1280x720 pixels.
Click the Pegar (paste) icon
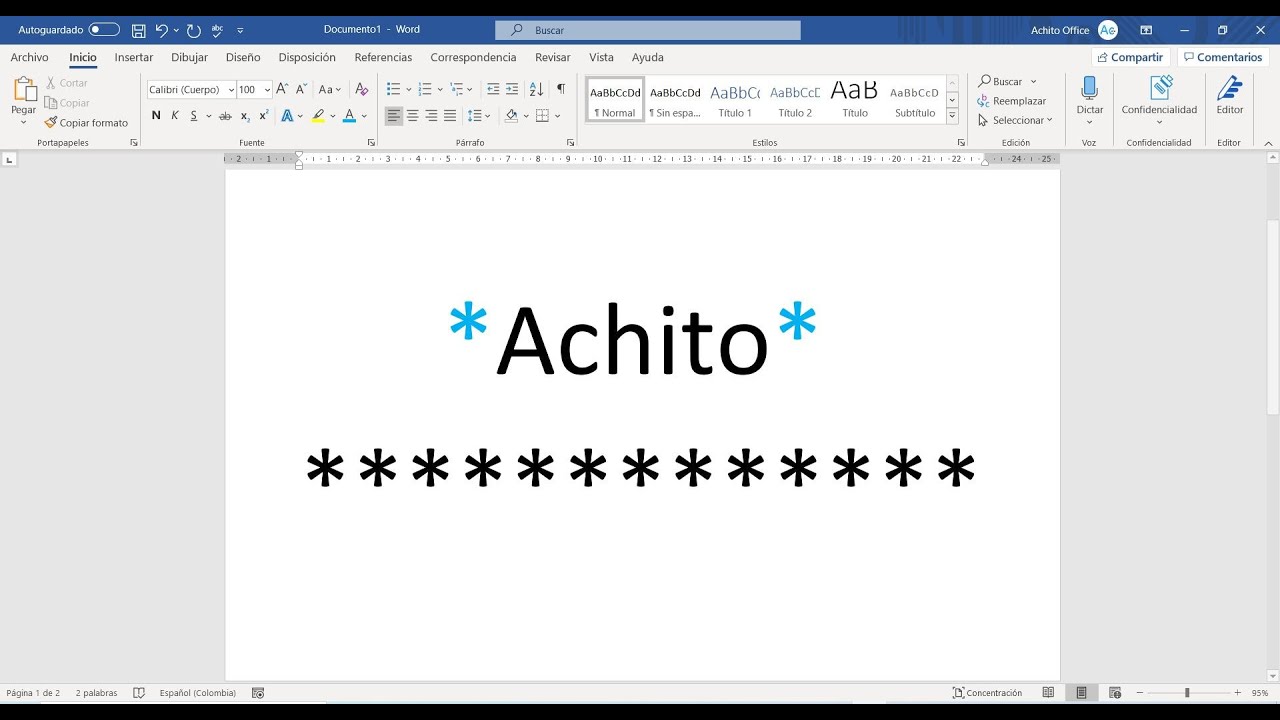(24, 90)
